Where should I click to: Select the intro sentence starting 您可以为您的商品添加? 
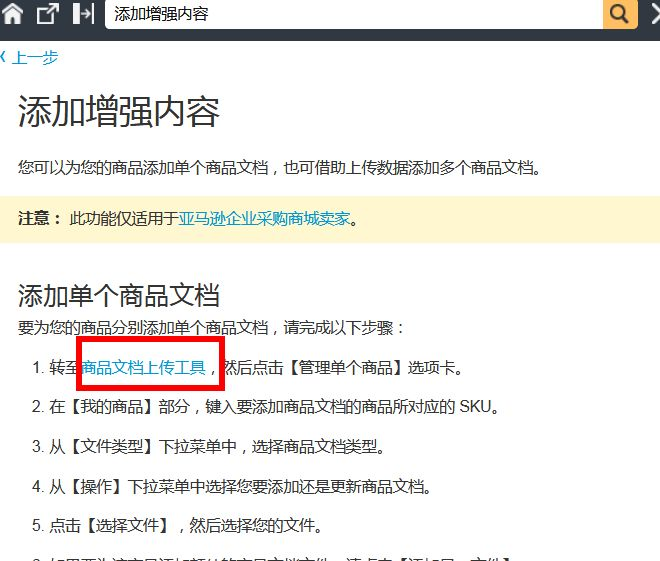pyautogui.click(x=279, y=168)
